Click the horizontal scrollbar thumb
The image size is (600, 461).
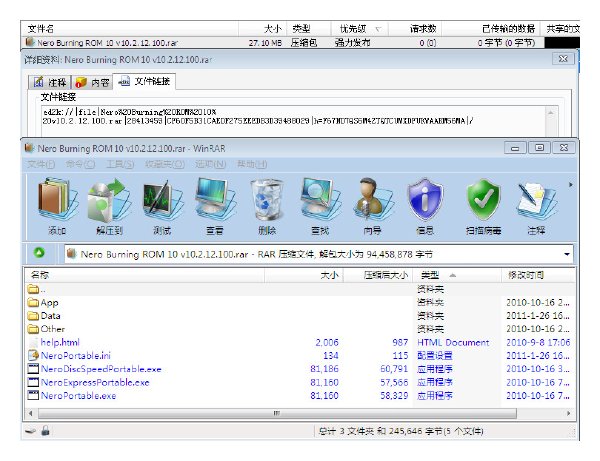(277, 413)
